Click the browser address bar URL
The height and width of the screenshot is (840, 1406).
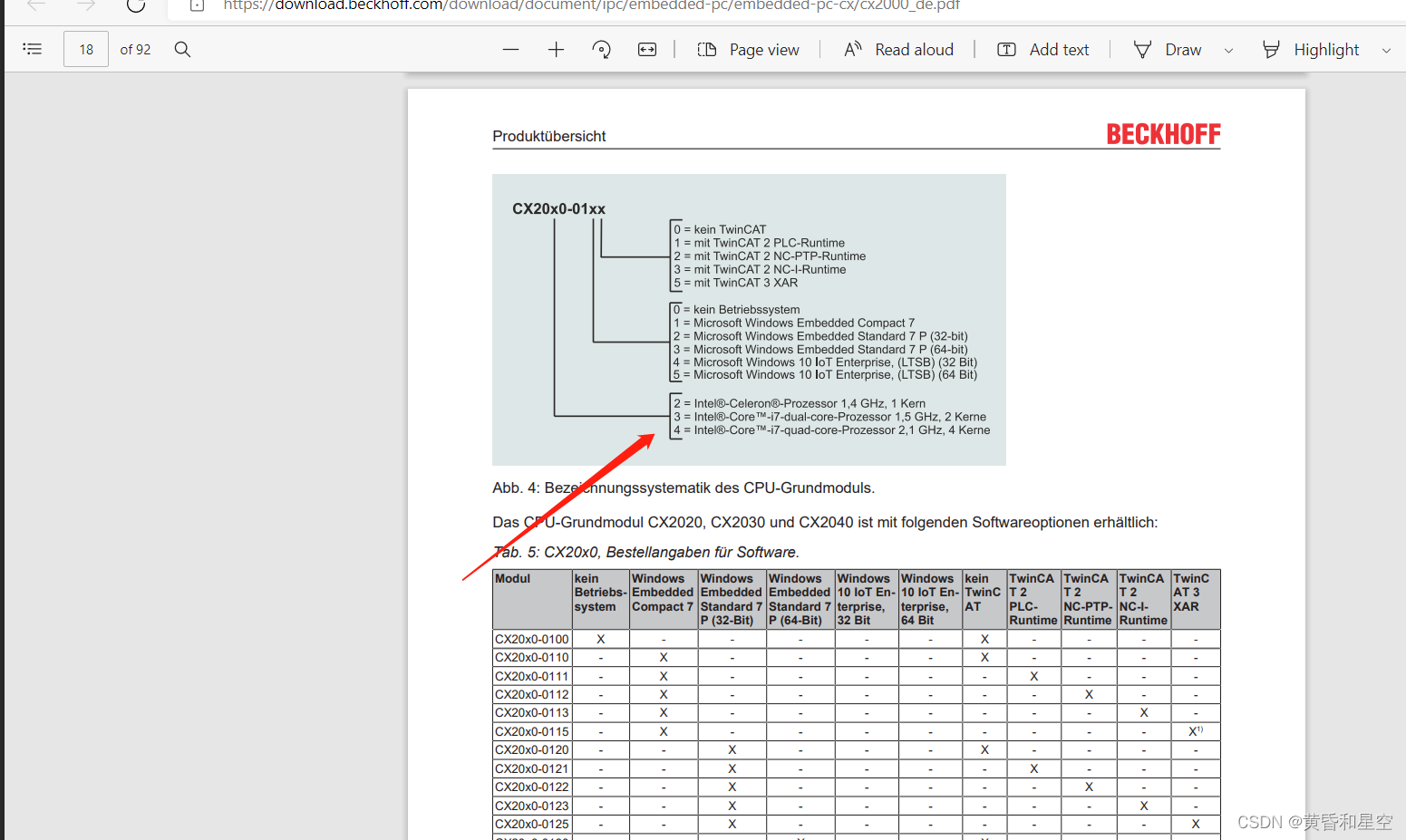pos(591,5)
